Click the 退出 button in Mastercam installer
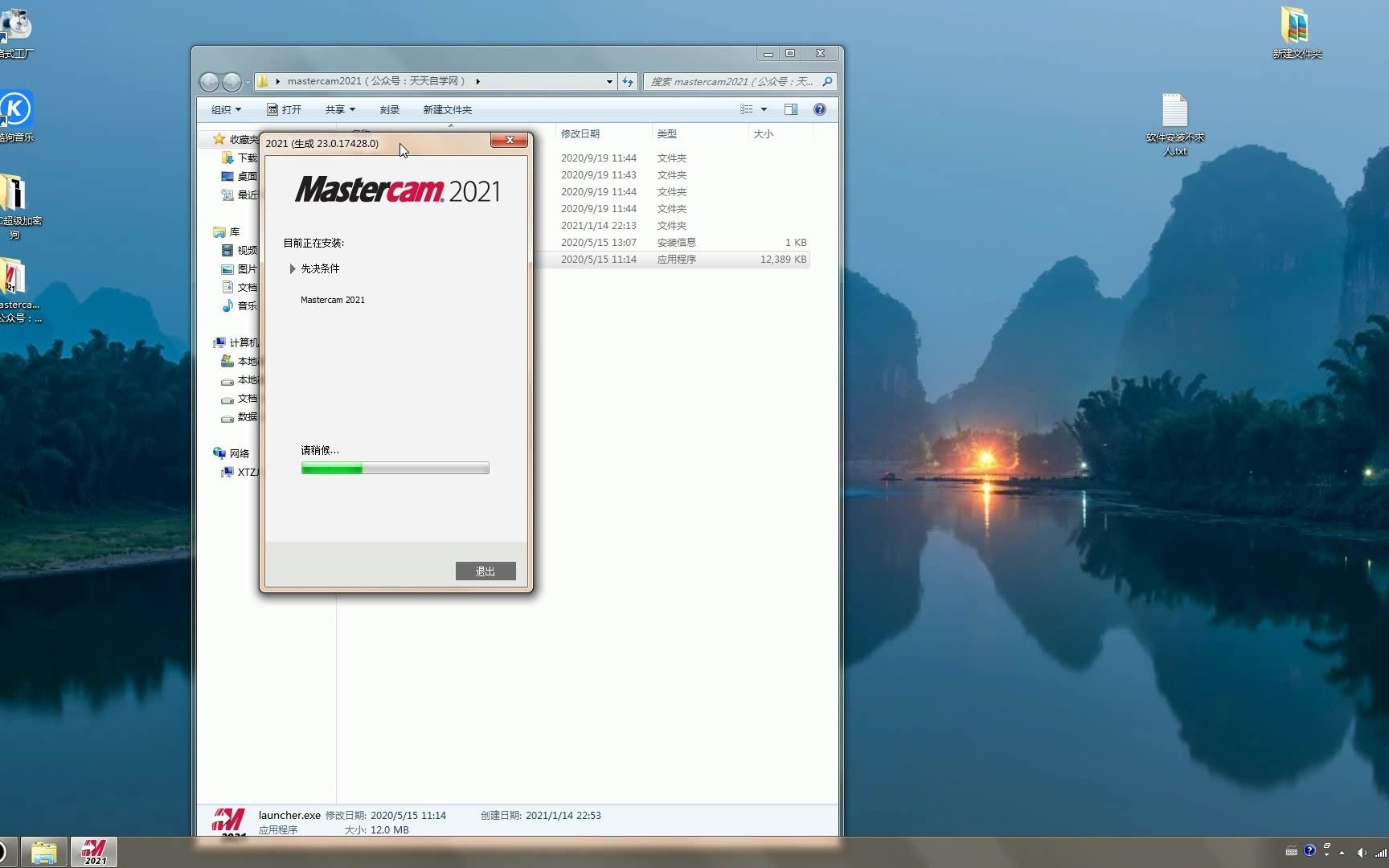The height and width of the screenshot is (868, 1389). pyautogui.click(x=486, y=571)
